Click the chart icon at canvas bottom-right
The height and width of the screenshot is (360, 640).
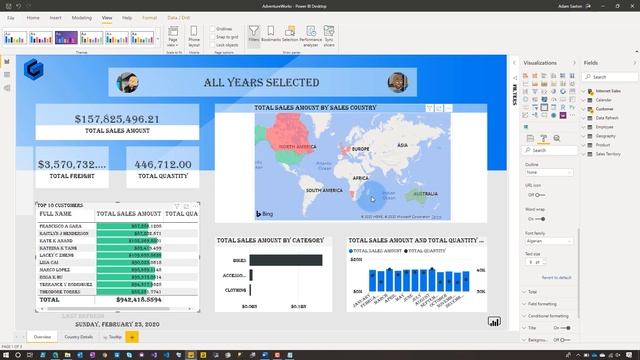(x=494, y=322)
